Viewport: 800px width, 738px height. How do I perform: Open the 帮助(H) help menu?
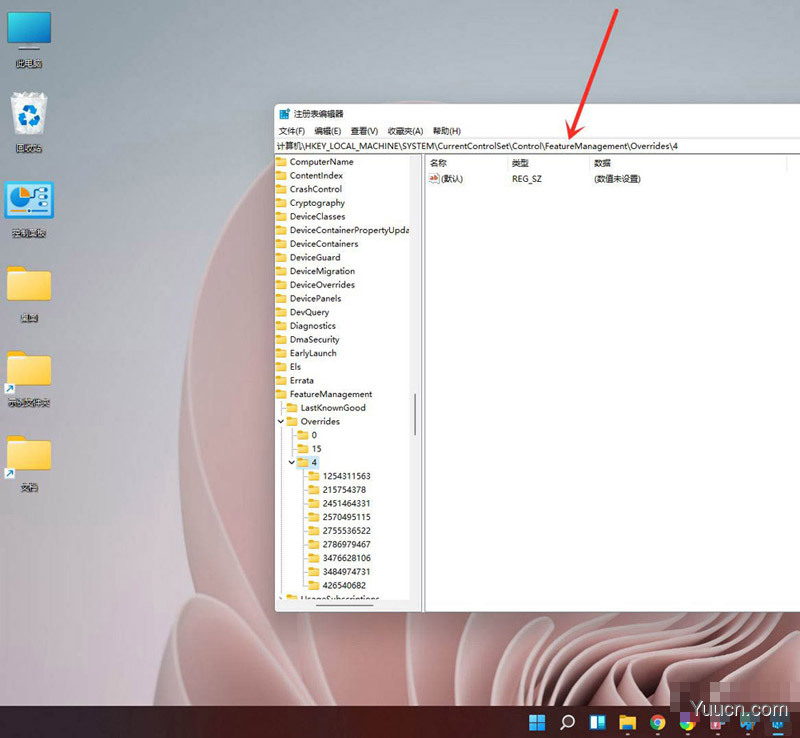(x=447, y=131)
